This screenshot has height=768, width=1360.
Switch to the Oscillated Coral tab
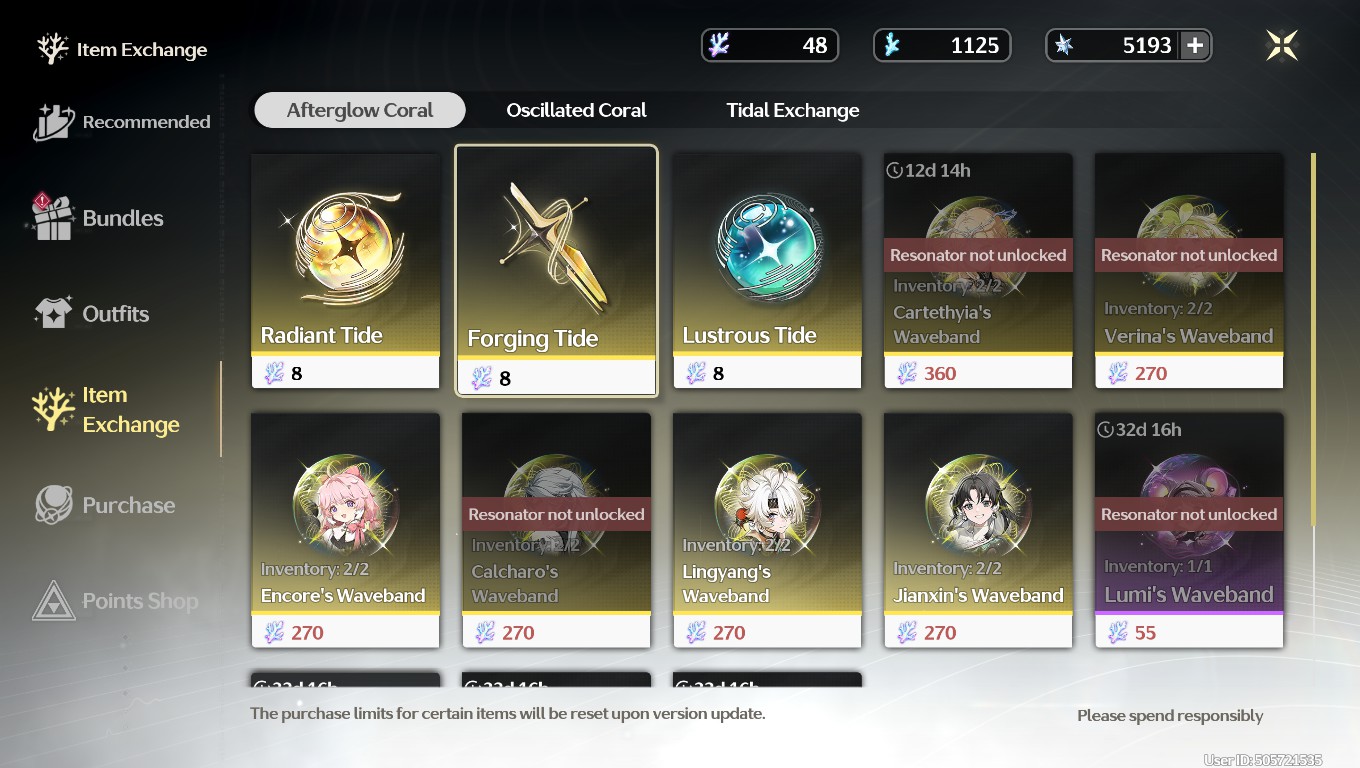(x=576, y=110)
